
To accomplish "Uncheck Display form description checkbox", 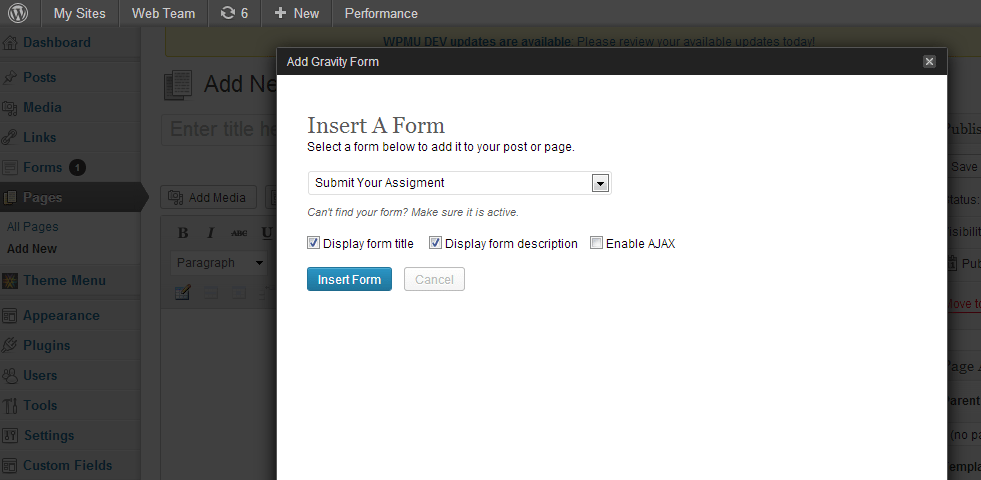I will (x=435, y=243).
